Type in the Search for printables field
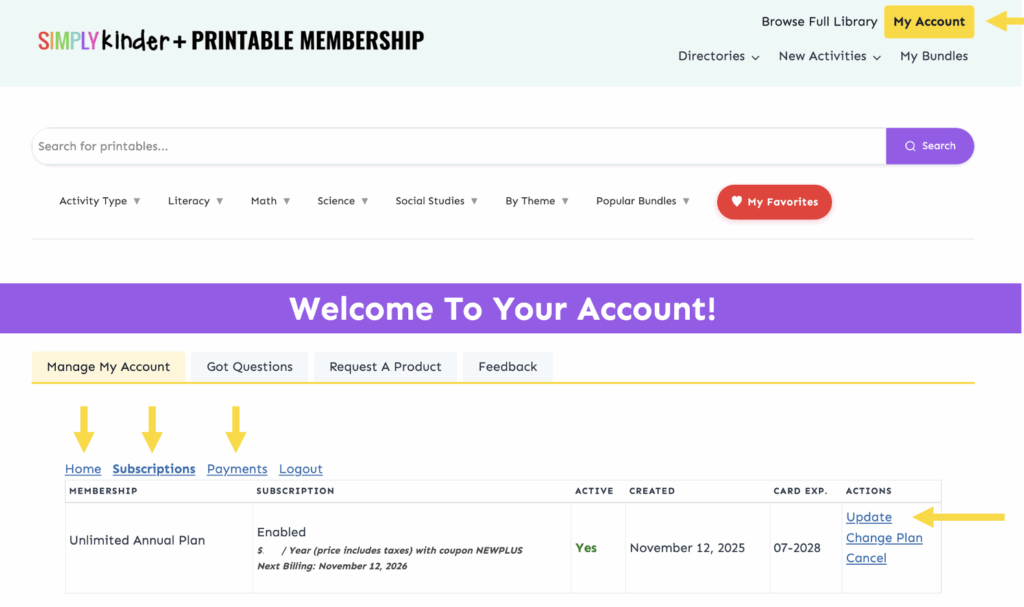 [458, 146]
